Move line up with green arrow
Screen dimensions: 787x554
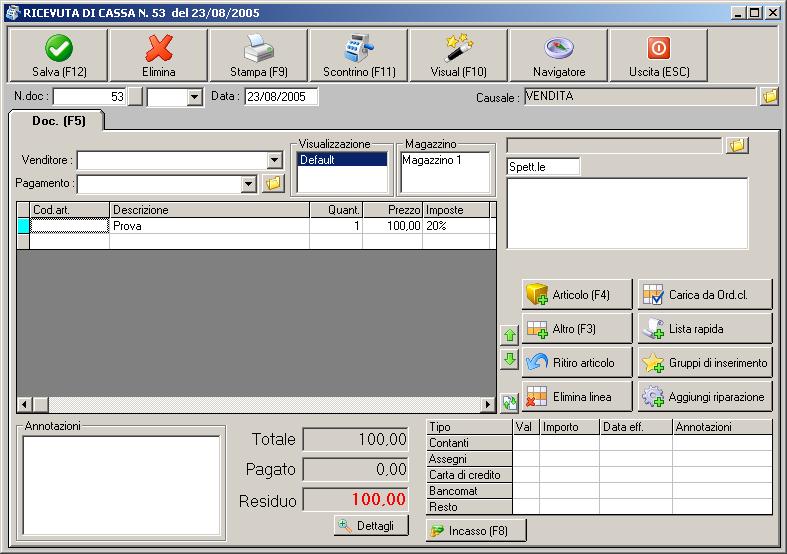click(x=510, y=335)
